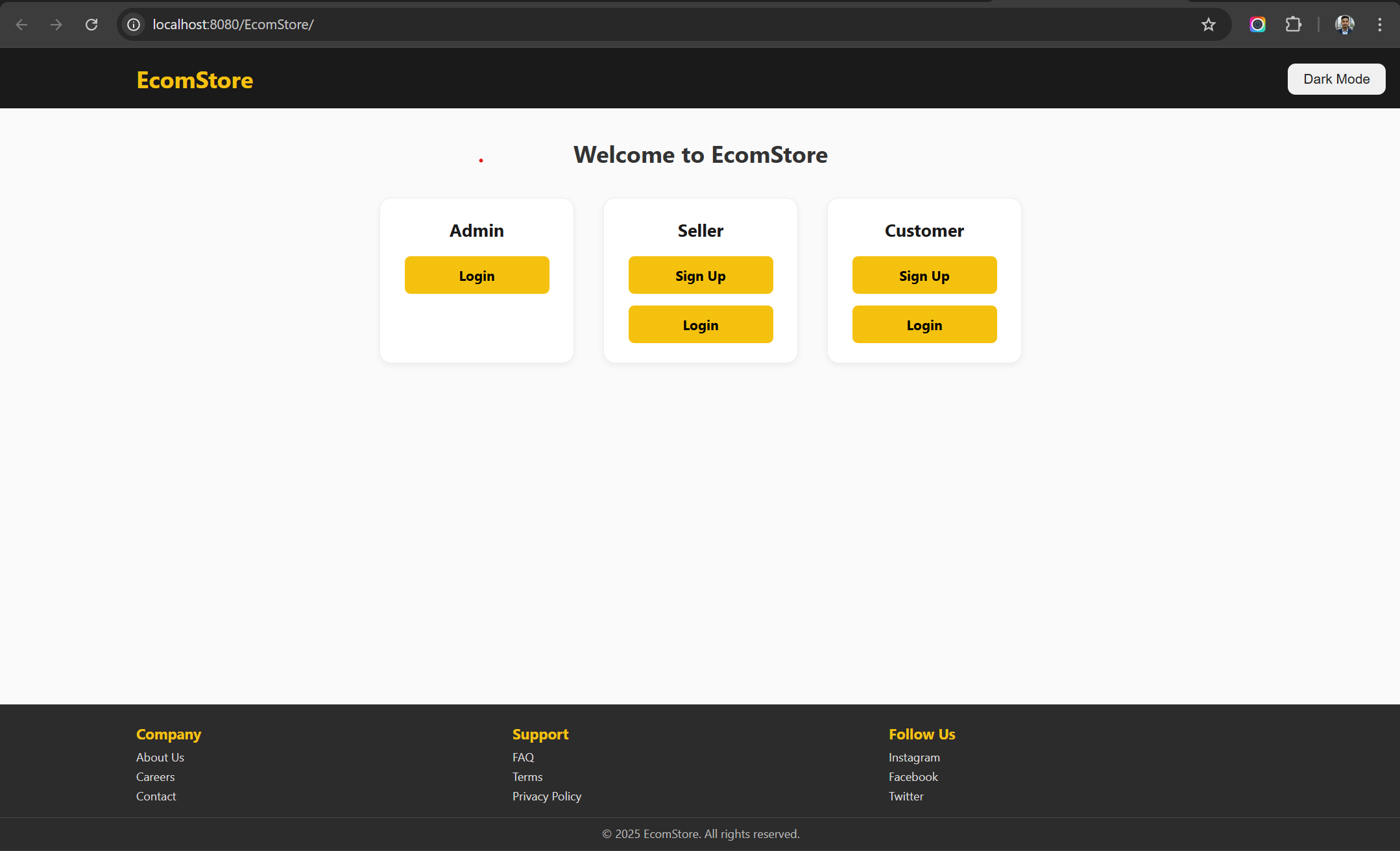Screen dimensions: 1400x851
Task: Open the FAQ page
Action: point(523,757)
